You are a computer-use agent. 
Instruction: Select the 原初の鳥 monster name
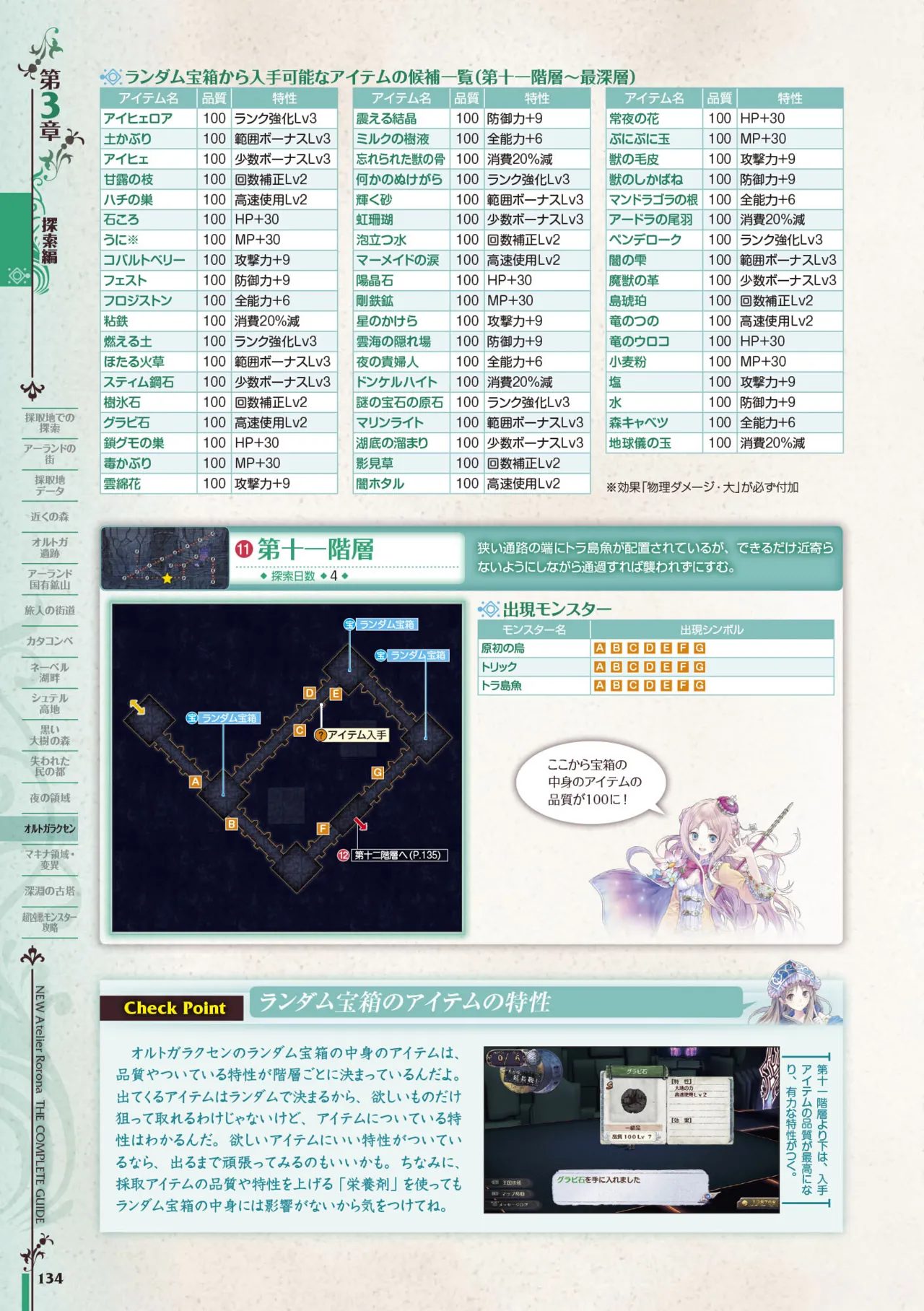503,648
